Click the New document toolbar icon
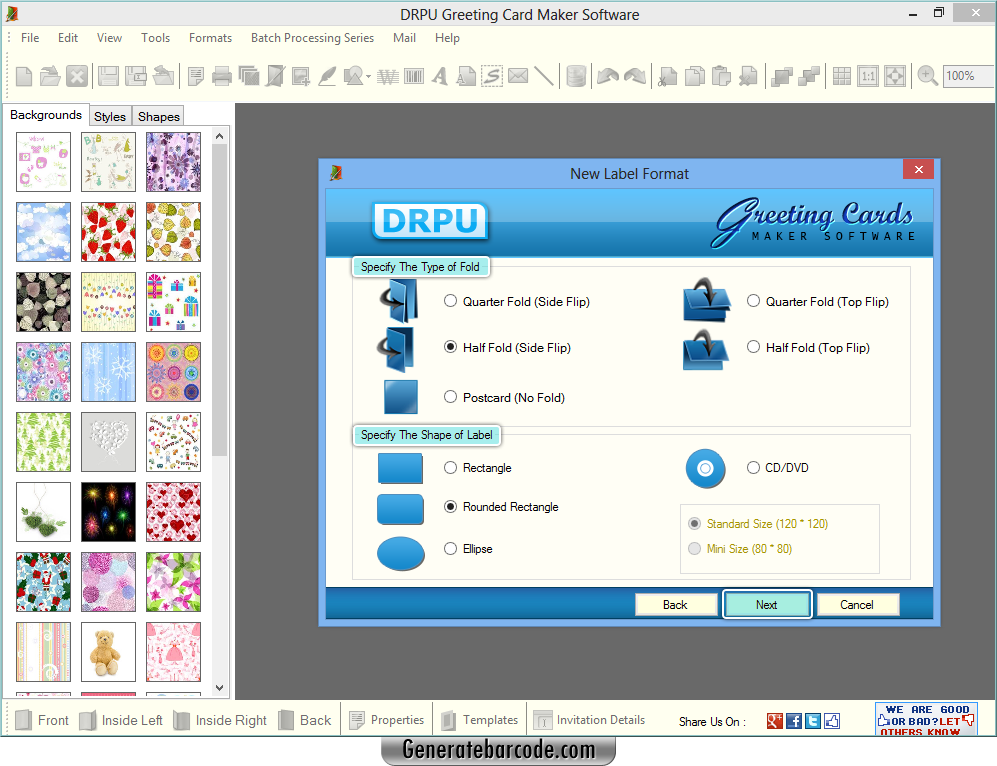This screenshot has width=997, height=766. coord(24,76)
